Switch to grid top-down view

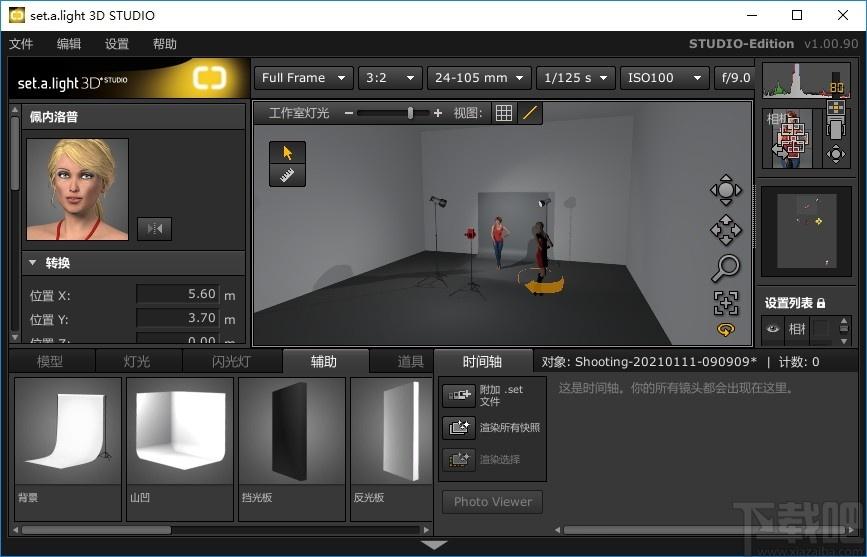[503, 113]
